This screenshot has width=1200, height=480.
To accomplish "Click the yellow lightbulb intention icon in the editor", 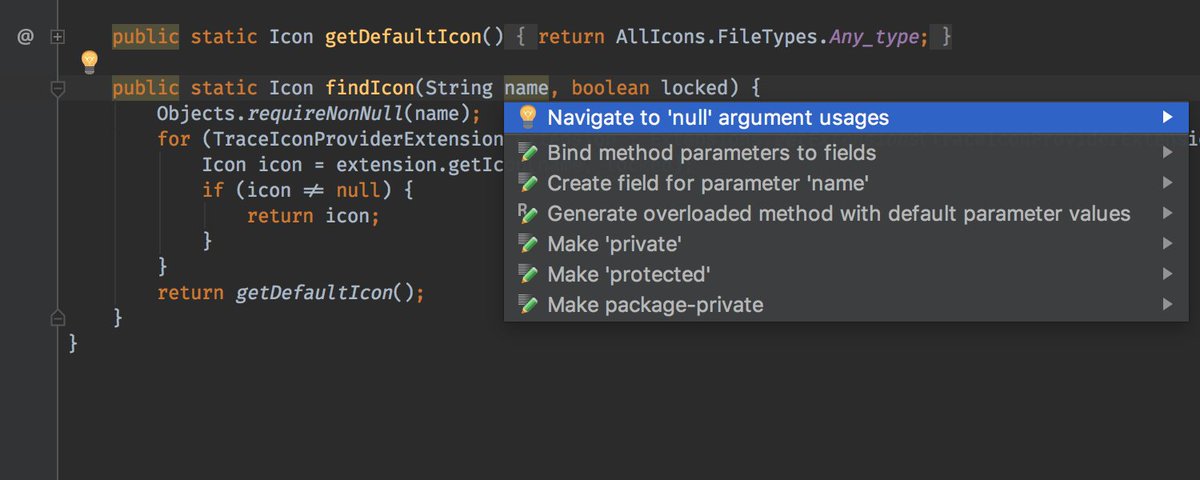I will point(89,61).
